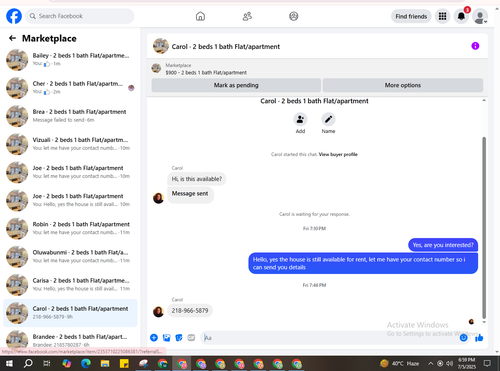Click the choose sticker icon
The width and height of the screenshot is (500, 371).
tap(179, 338)
